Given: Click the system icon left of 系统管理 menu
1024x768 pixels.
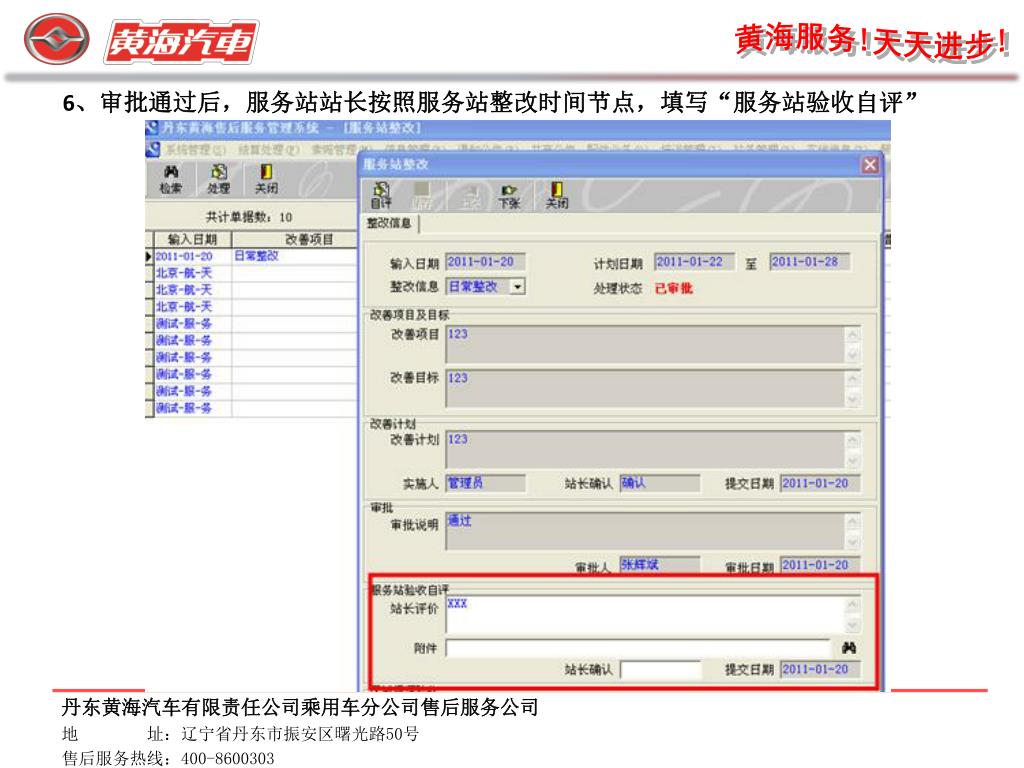Looking at the screenshot, I should click(153, 150).
